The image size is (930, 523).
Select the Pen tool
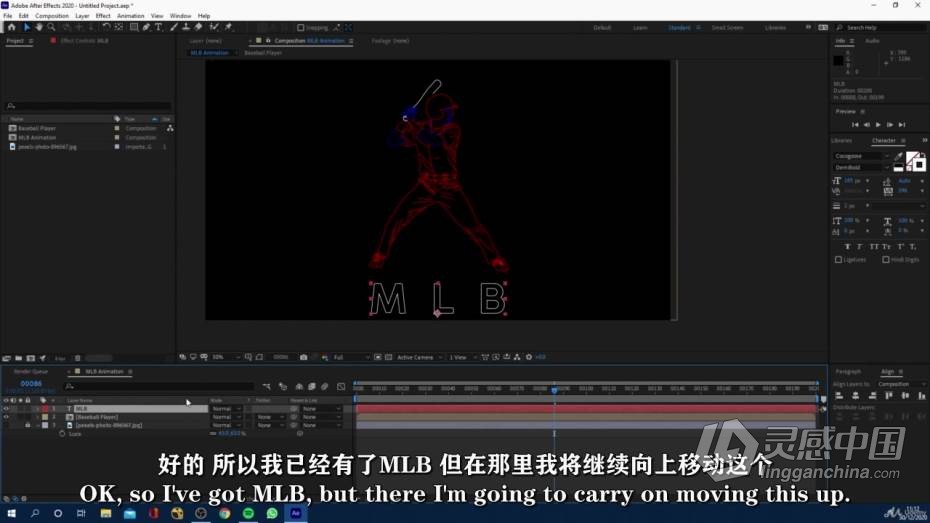(146, 27)
